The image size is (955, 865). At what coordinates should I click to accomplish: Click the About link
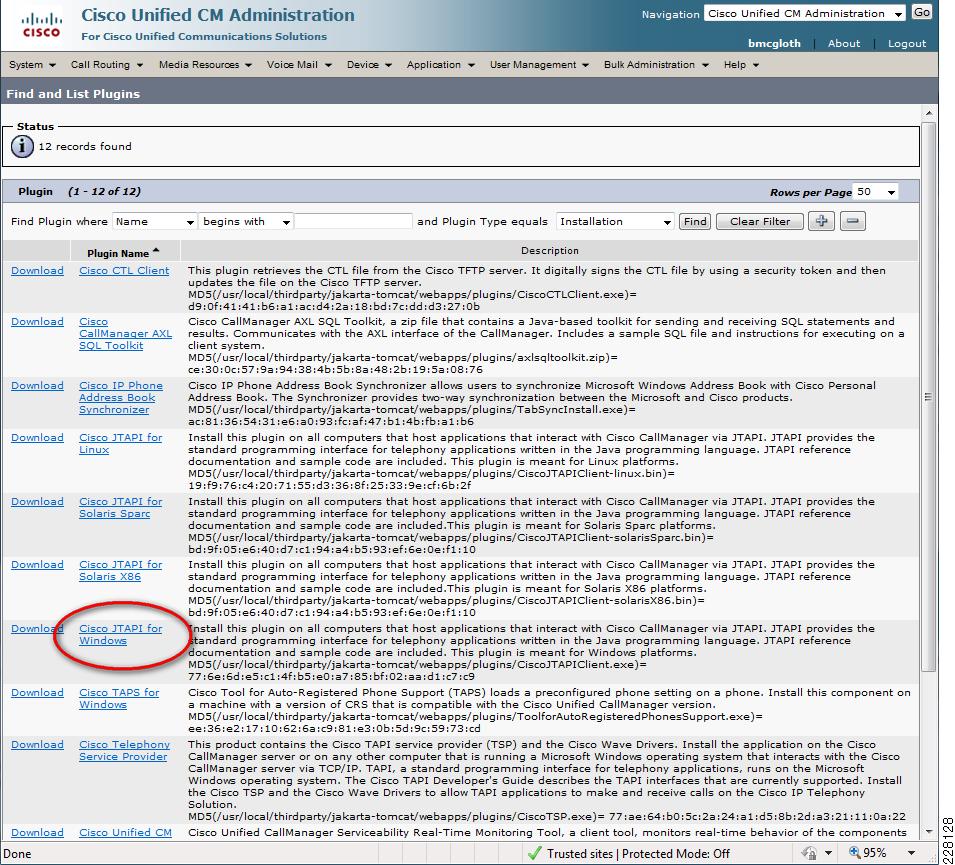coord(844,43)
